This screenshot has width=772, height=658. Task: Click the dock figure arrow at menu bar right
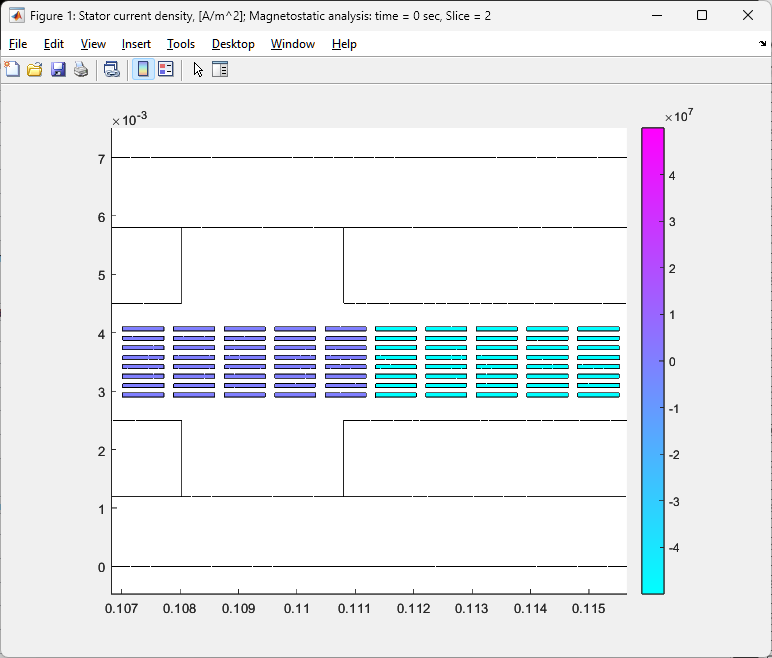762,44
